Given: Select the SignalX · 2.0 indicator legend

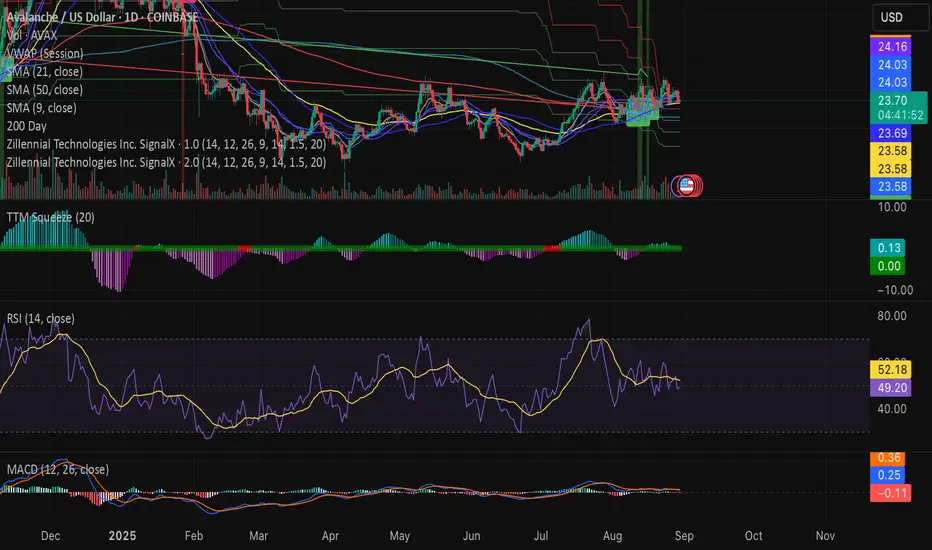Looking at the screenshot, I should [166, 162].
